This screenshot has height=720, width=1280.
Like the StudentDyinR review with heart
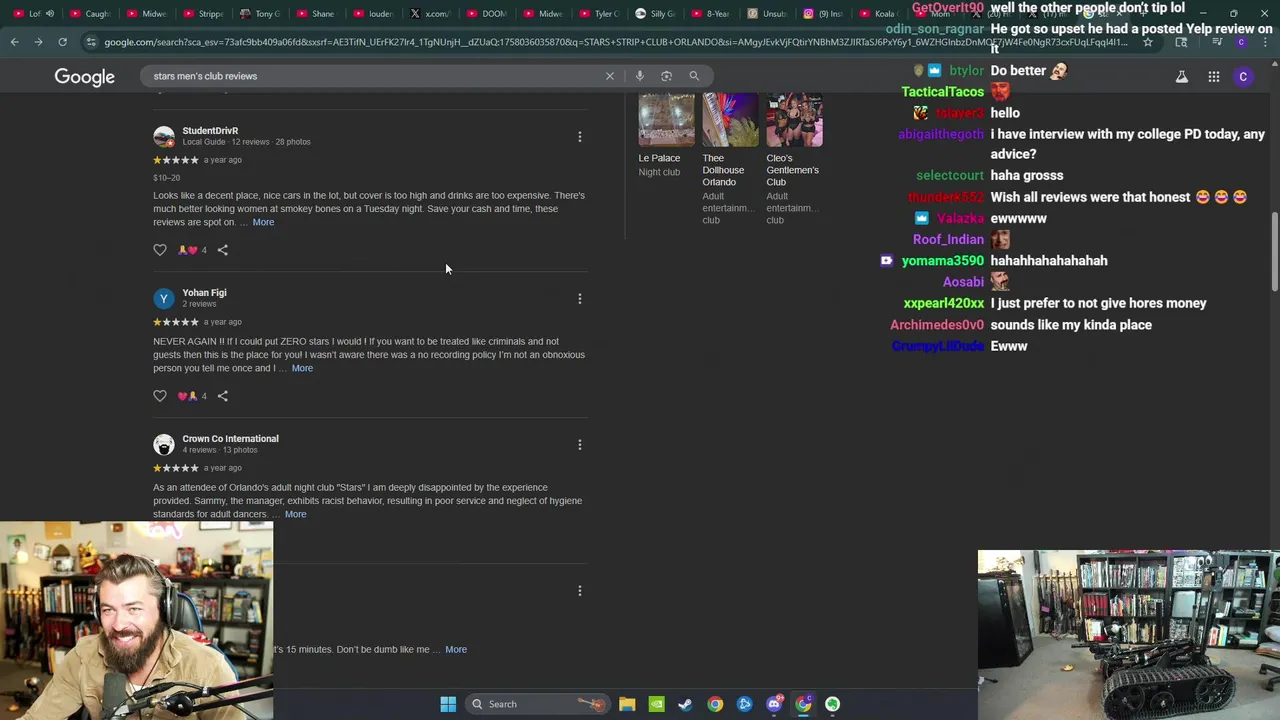(160, 250)
